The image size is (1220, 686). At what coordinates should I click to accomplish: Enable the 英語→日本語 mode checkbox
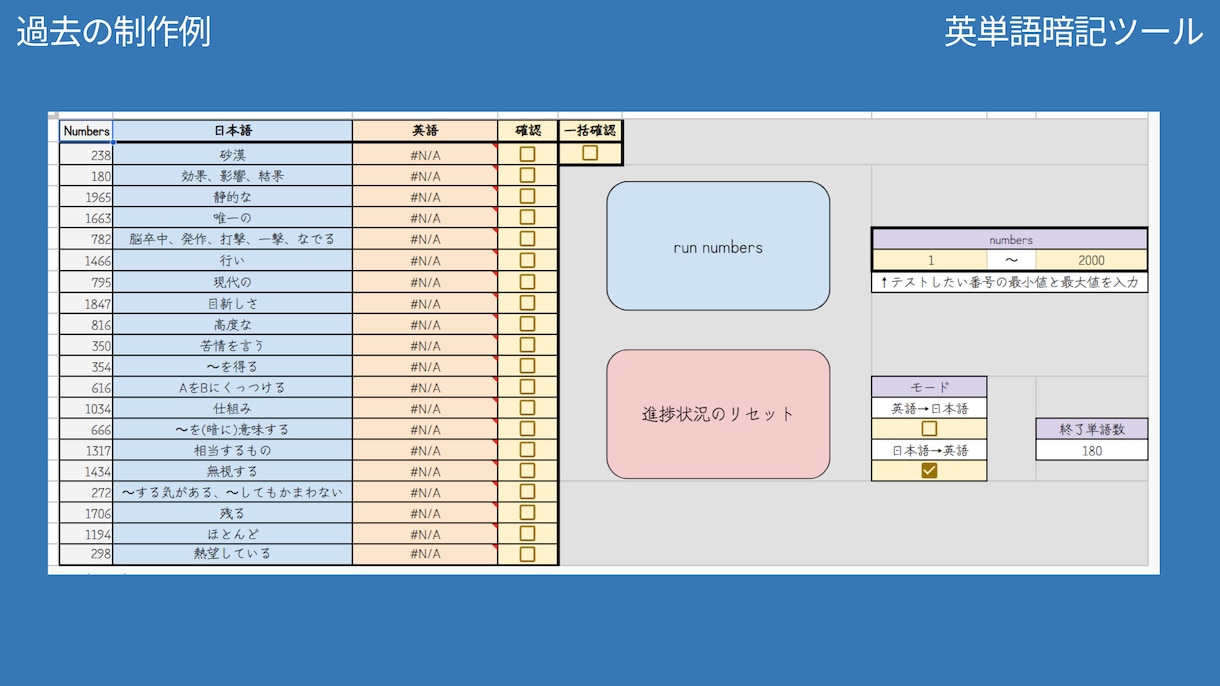(x=929, y=429)
